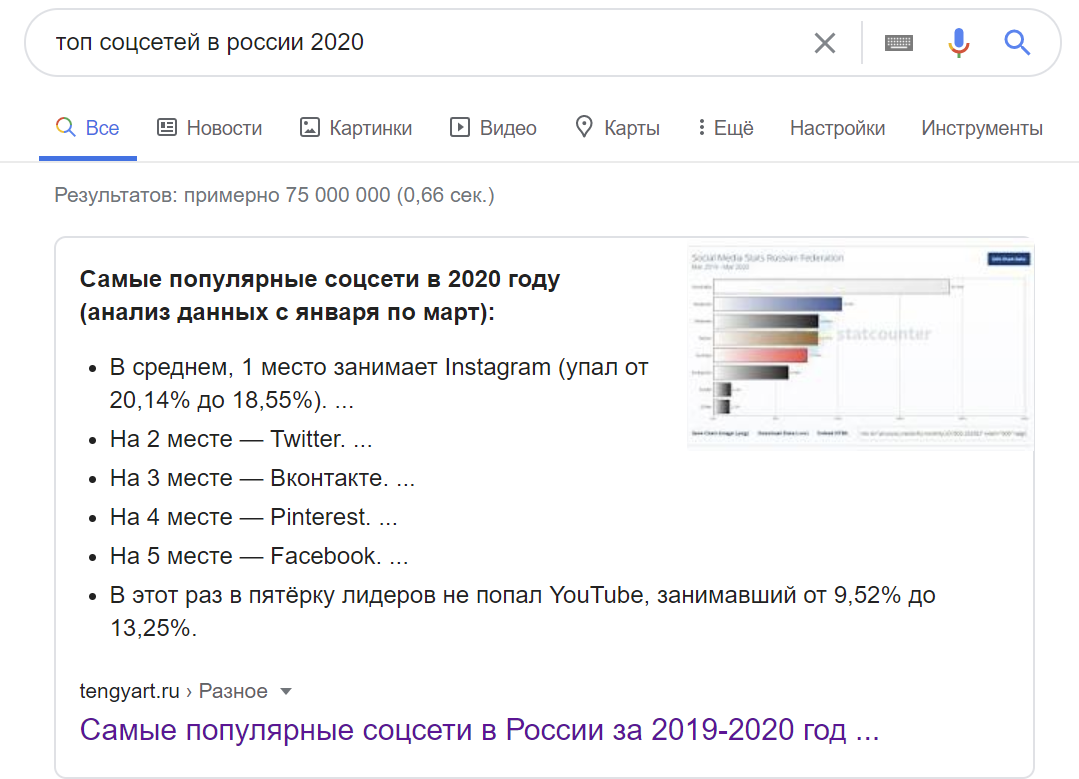Viewport: 1079px width, 779px height.
Task: Open Инструменты
Action: [x=982, y=128]
